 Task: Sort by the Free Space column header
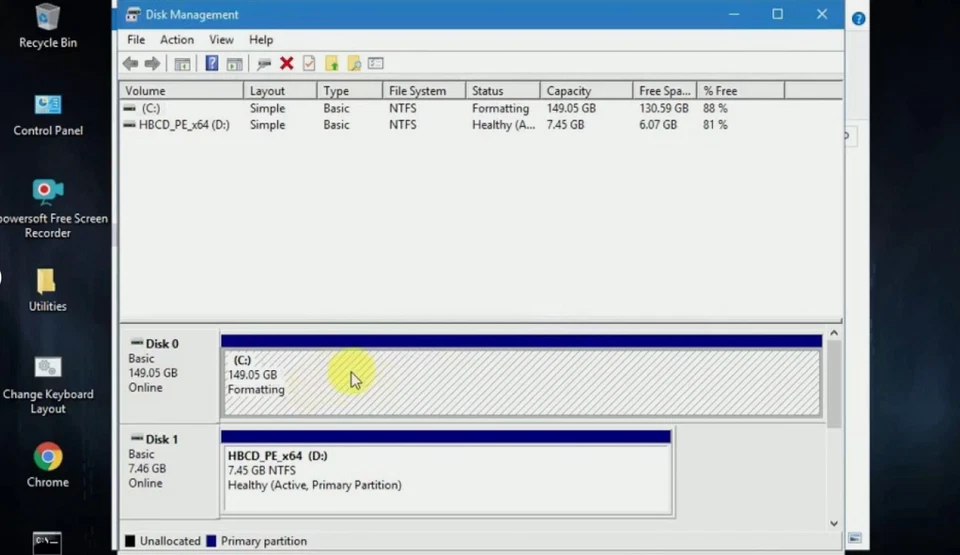[664, 91]
